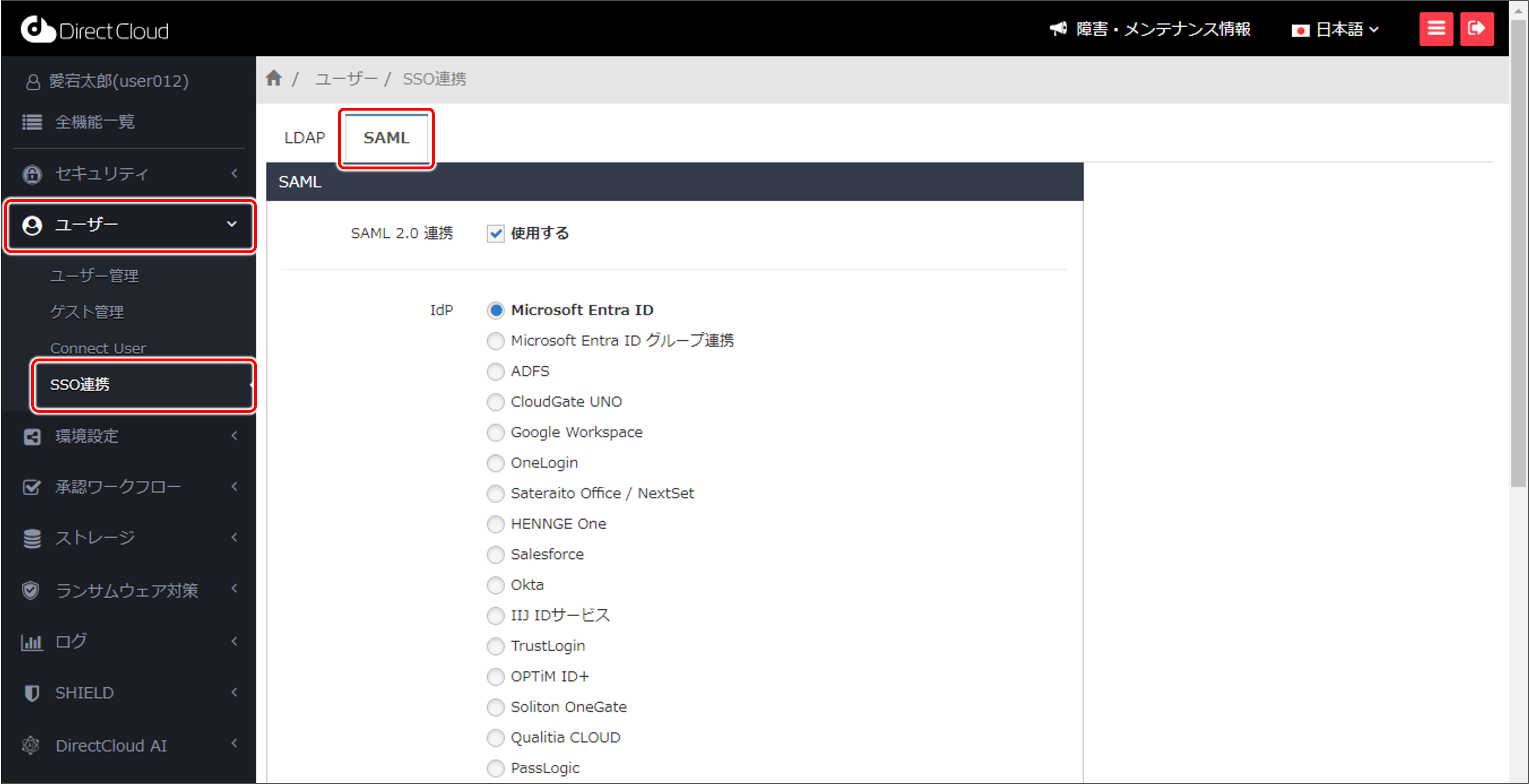Select the user profile icon for 愛宕太郎(user012)
The width and height of the screenshot is (1529, 784).
(32, 81)
